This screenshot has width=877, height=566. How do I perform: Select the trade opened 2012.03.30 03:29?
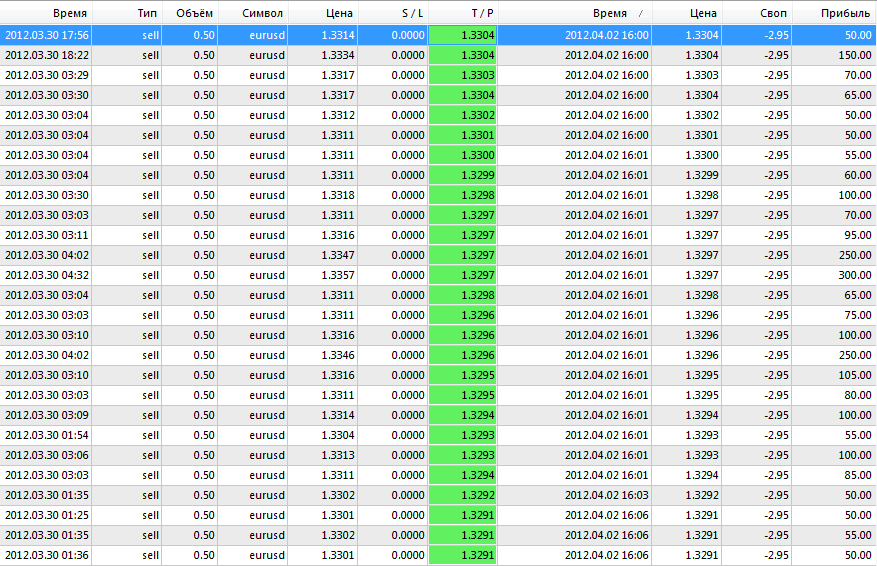(438, 75)
